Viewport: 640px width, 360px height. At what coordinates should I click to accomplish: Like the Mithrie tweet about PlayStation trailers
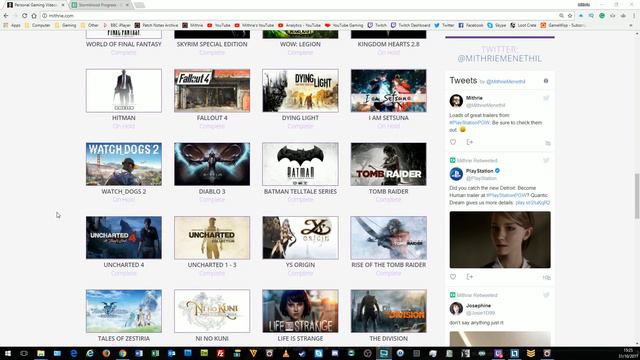[453, 142]
